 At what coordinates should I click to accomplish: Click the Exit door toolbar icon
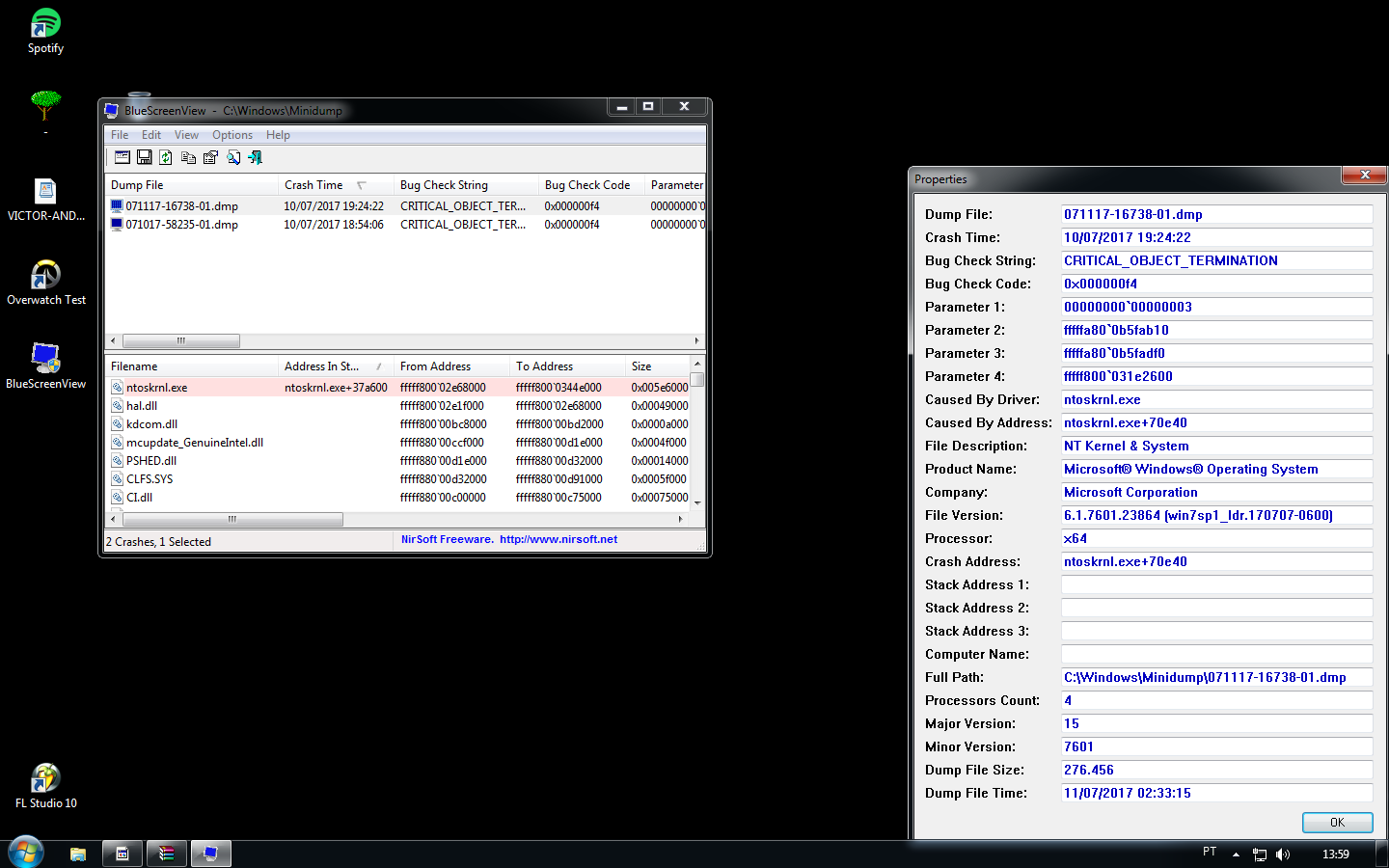[x=255, y=157]
